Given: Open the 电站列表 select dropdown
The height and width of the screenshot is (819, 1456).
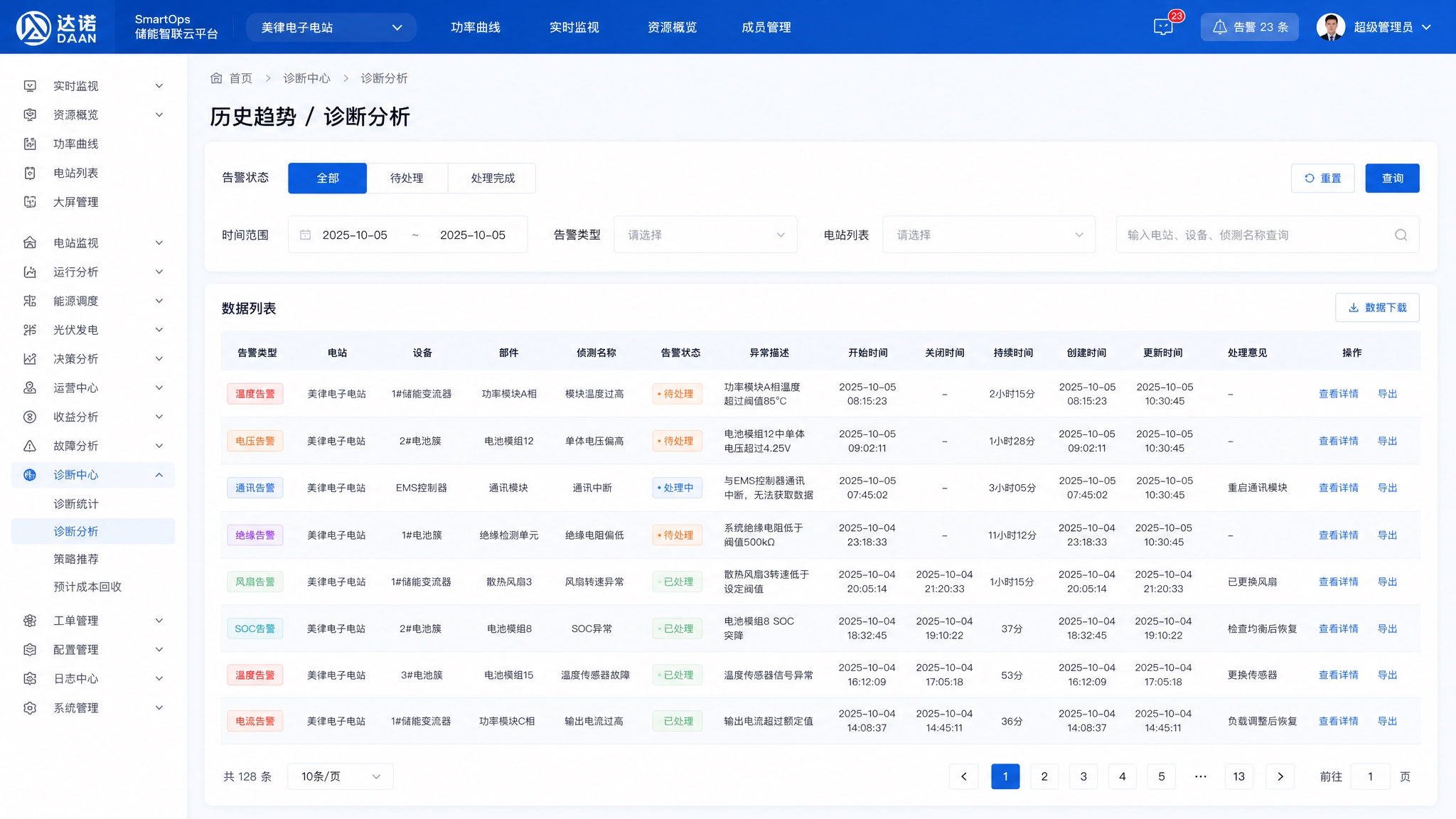Looking at the screenshot, I should pos(989,235).
